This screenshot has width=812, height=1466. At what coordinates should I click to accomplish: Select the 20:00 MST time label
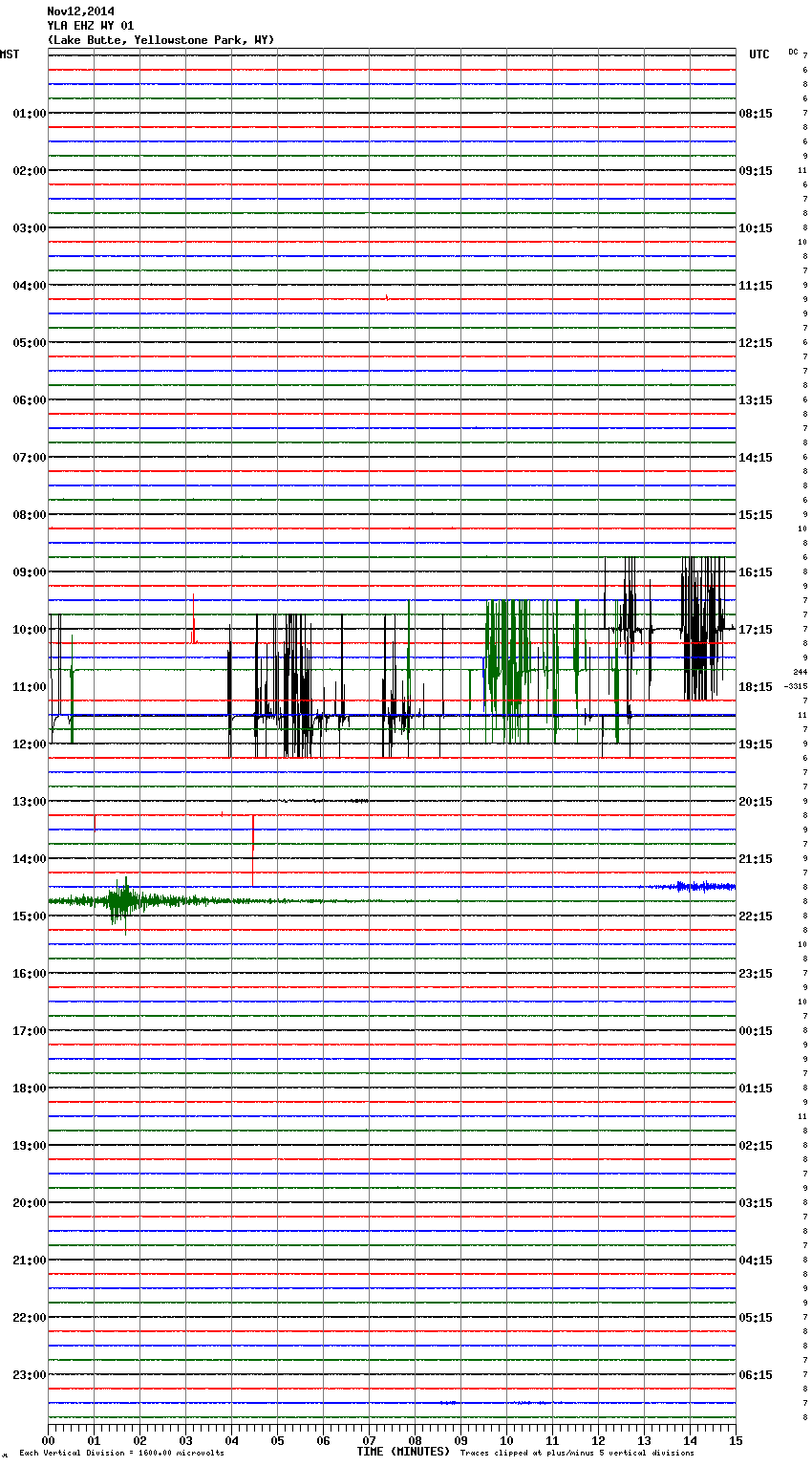click(30, 1203)
